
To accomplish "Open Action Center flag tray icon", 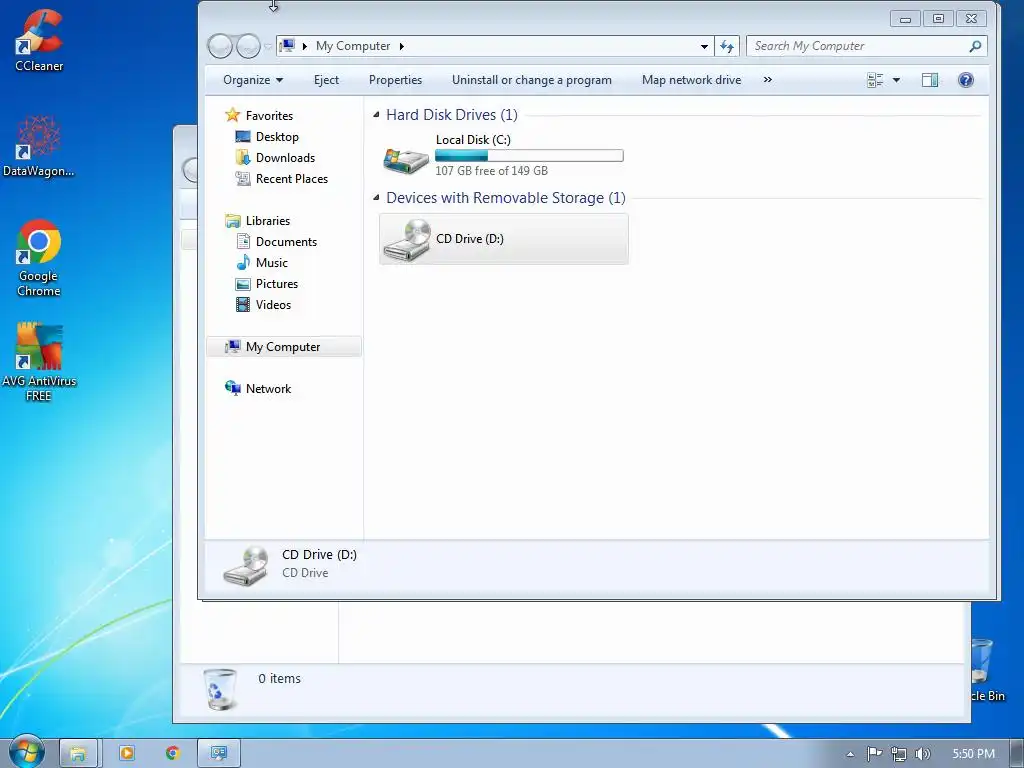I will pyautogui.click(x=874, y=754).
